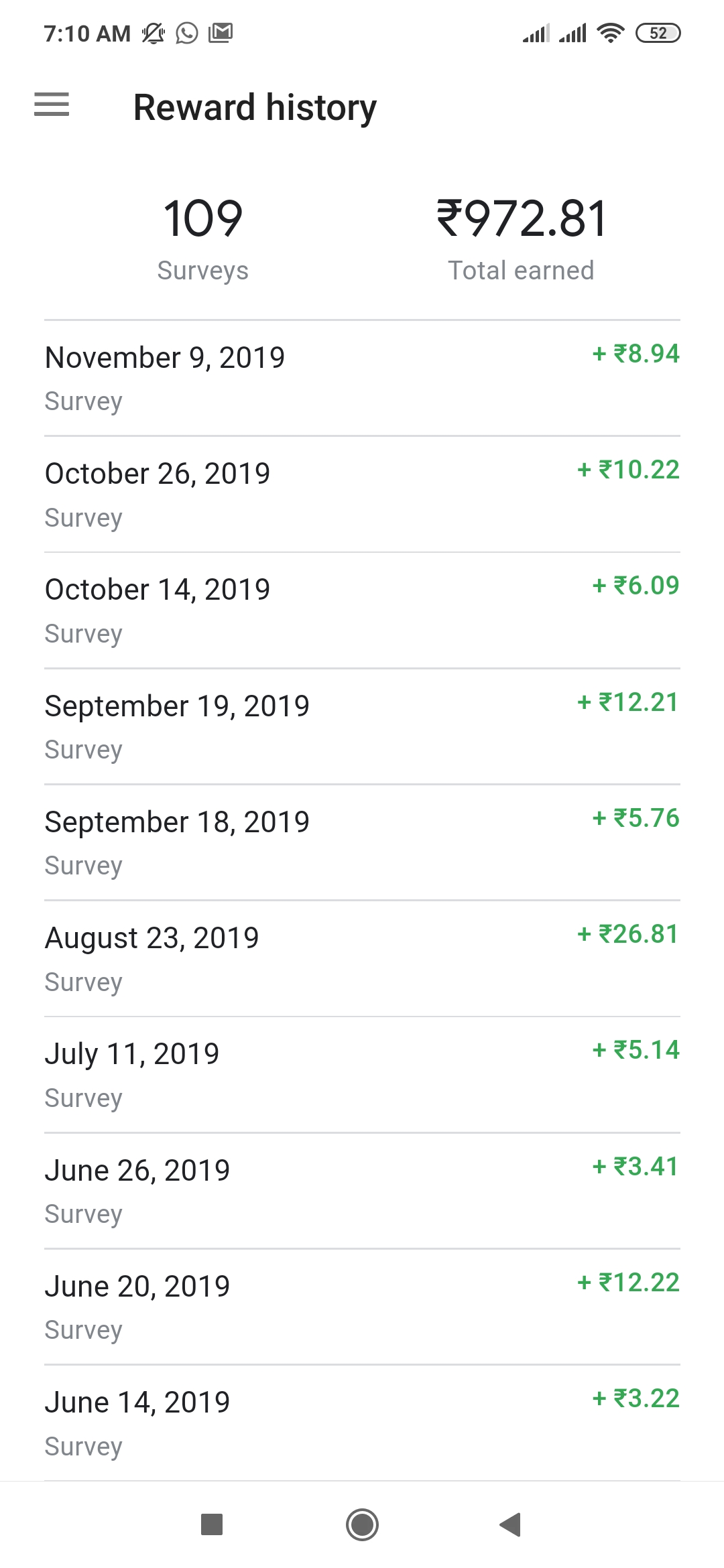Tap the Gmail notification icon
Image resolution: width=724 pixels, height=1568 pixels.
point(221,32)
